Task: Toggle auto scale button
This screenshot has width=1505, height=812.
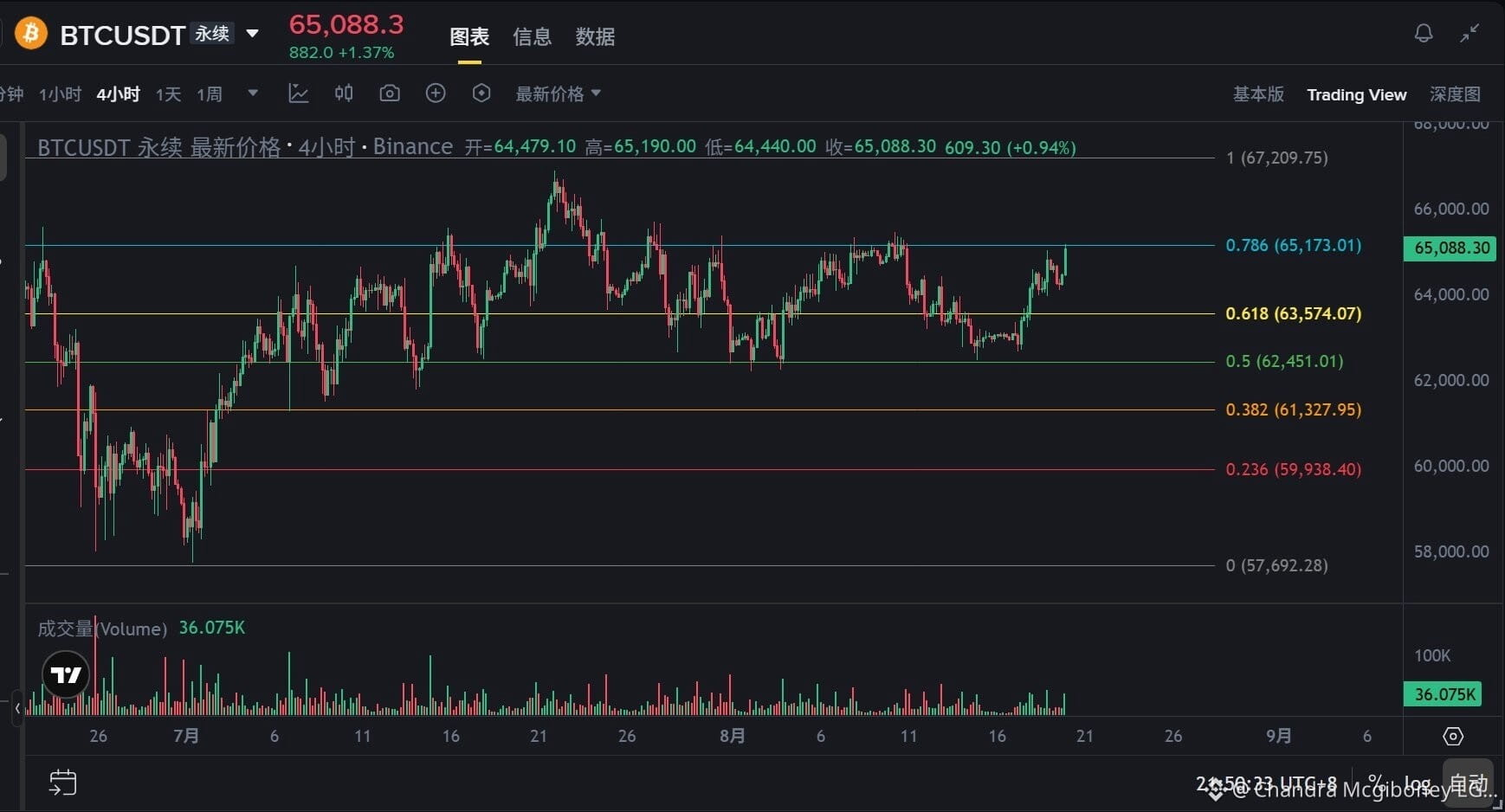Action: (1468, 783)
